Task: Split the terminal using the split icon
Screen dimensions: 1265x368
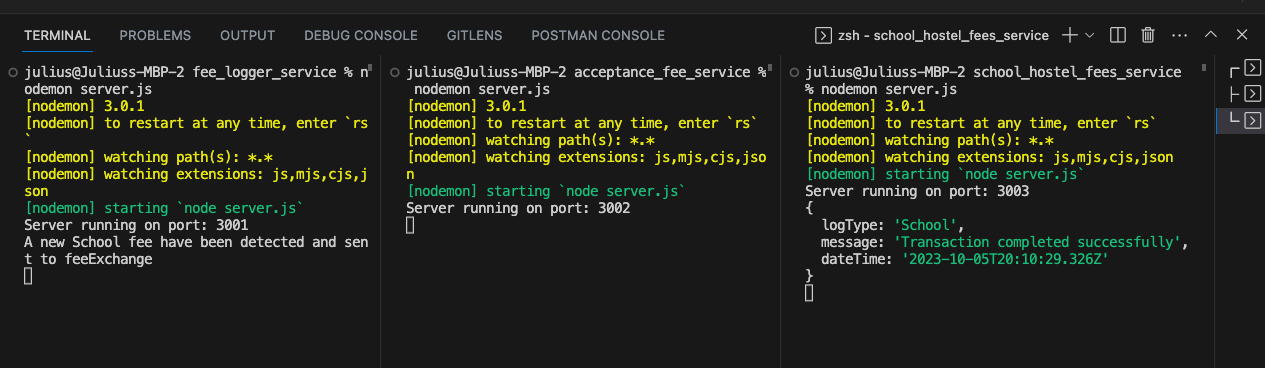Action: pos(1119,35)
